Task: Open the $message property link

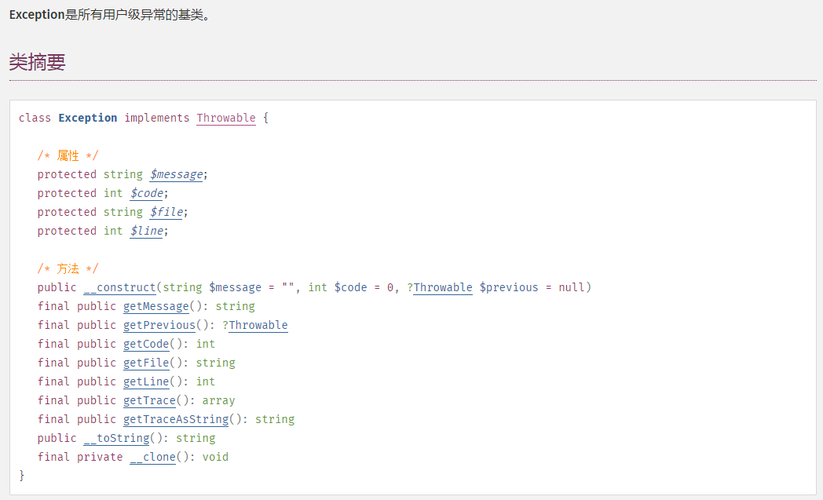Action: coord(176,174)
